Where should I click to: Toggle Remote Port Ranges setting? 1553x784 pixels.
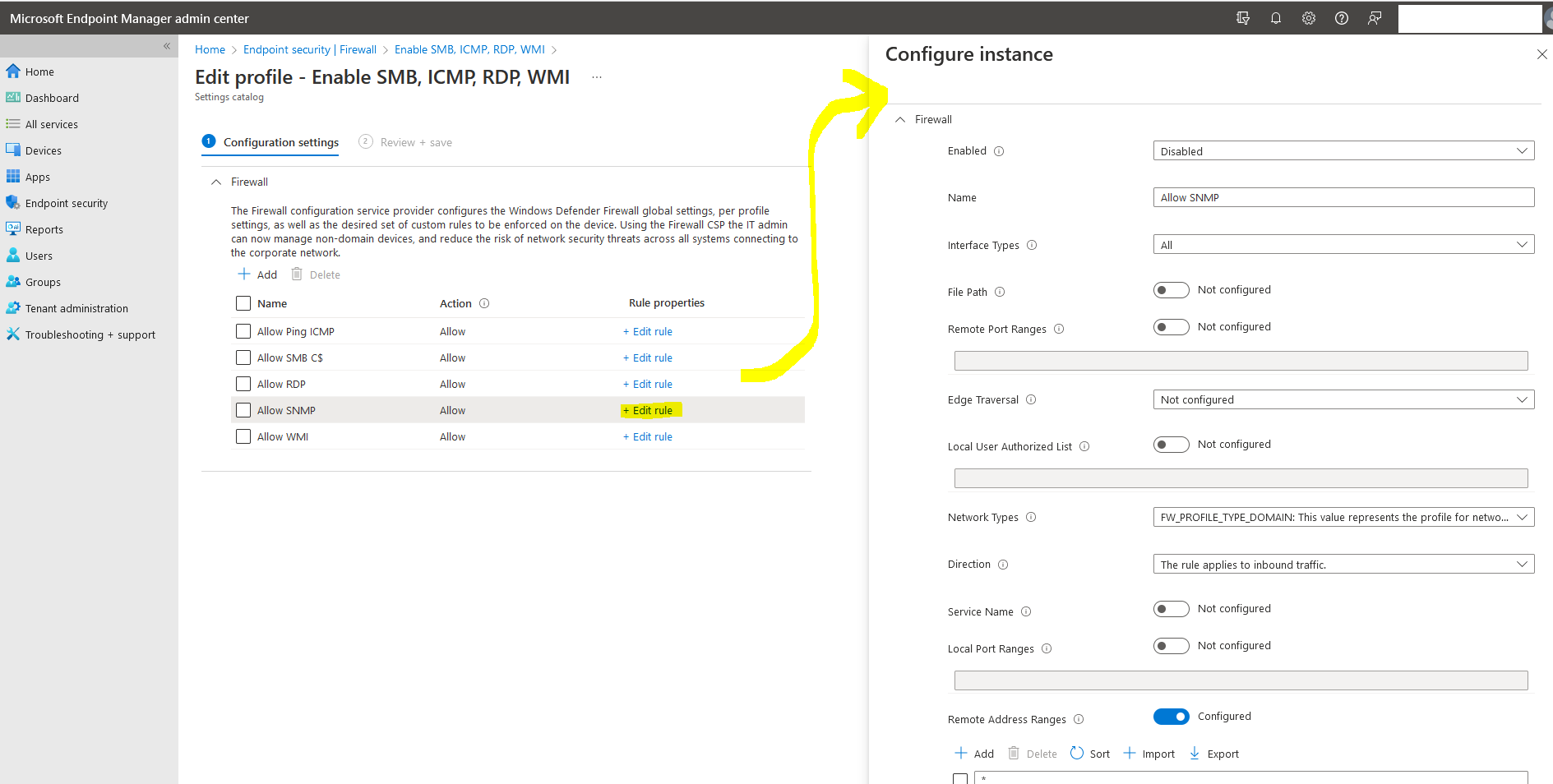1172,327
